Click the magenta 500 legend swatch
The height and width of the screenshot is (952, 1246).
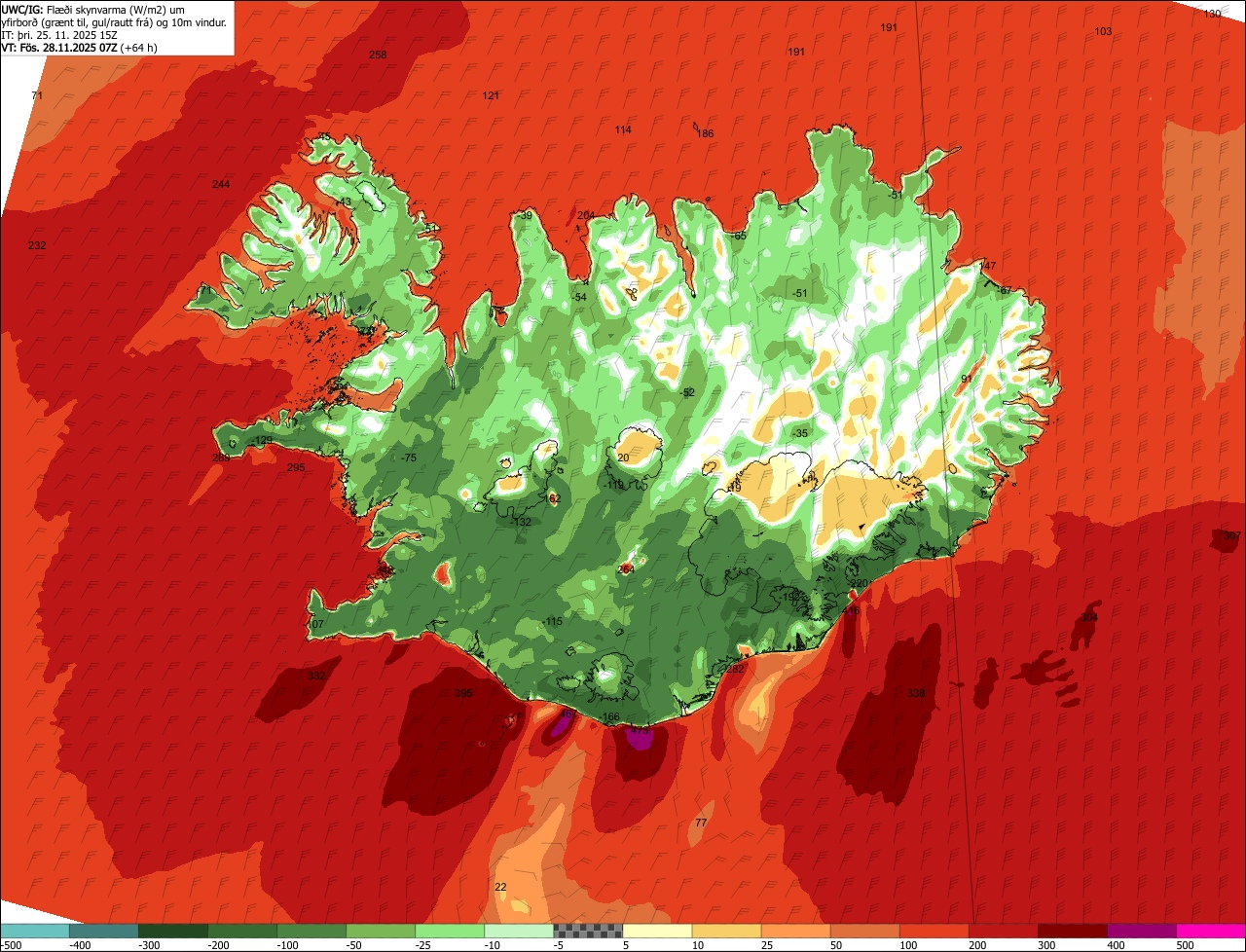[x=1211, y=931]
